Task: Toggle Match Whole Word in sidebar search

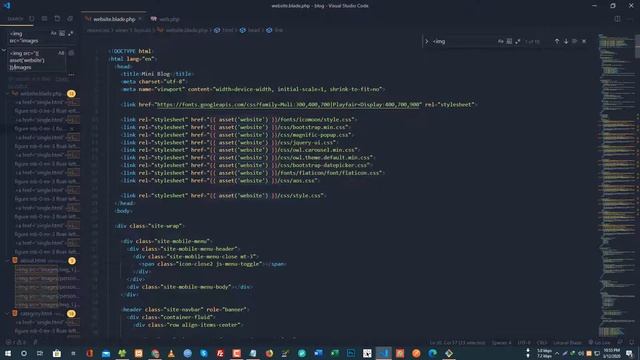Action: (x=62, y=33)
